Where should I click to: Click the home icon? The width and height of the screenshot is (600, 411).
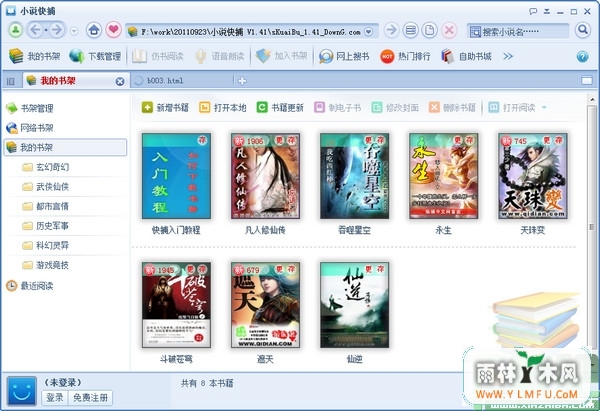[x=94, y=30]
